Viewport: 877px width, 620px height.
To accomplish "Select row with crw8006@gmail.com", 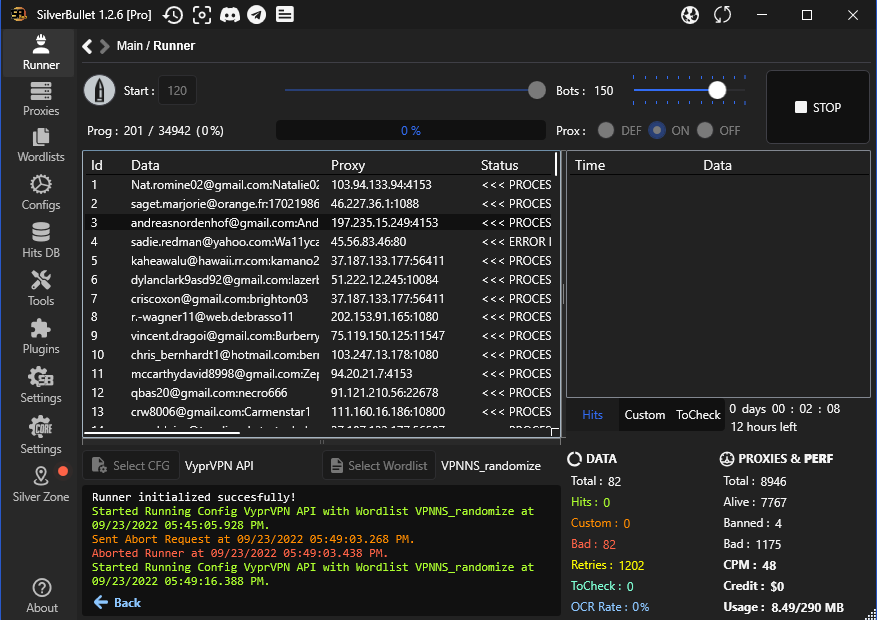I will click(x=318, y=412).
